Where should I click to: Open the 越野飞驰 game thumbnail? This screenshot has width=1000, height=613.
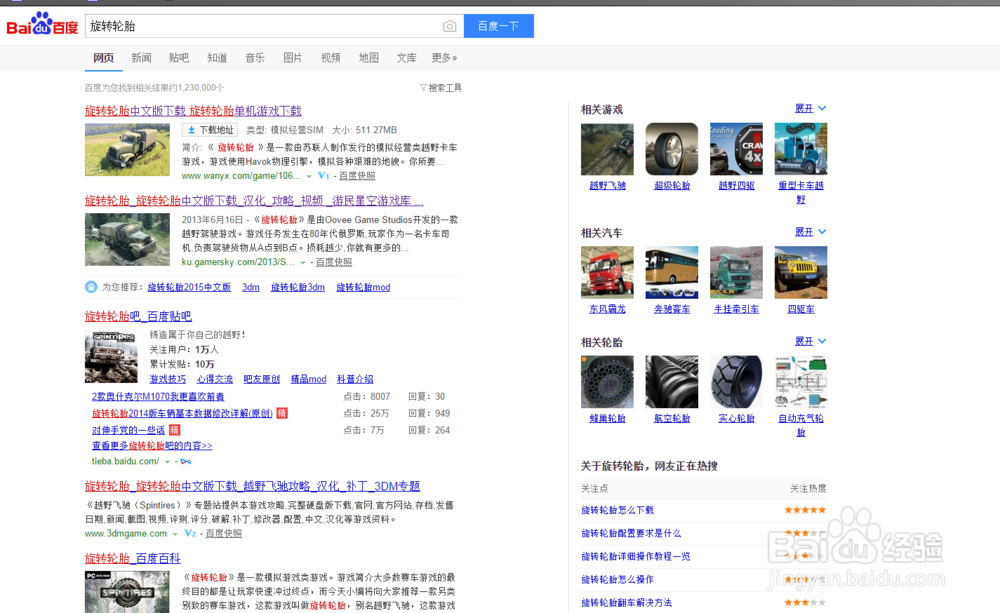[607, 149]
